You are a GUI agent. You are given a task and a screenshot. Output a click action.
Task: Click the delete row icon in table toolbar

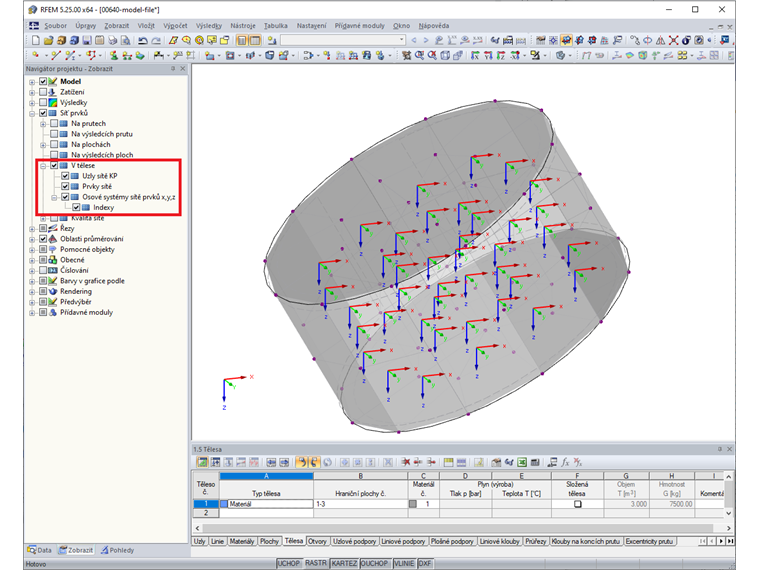point(406,462)
